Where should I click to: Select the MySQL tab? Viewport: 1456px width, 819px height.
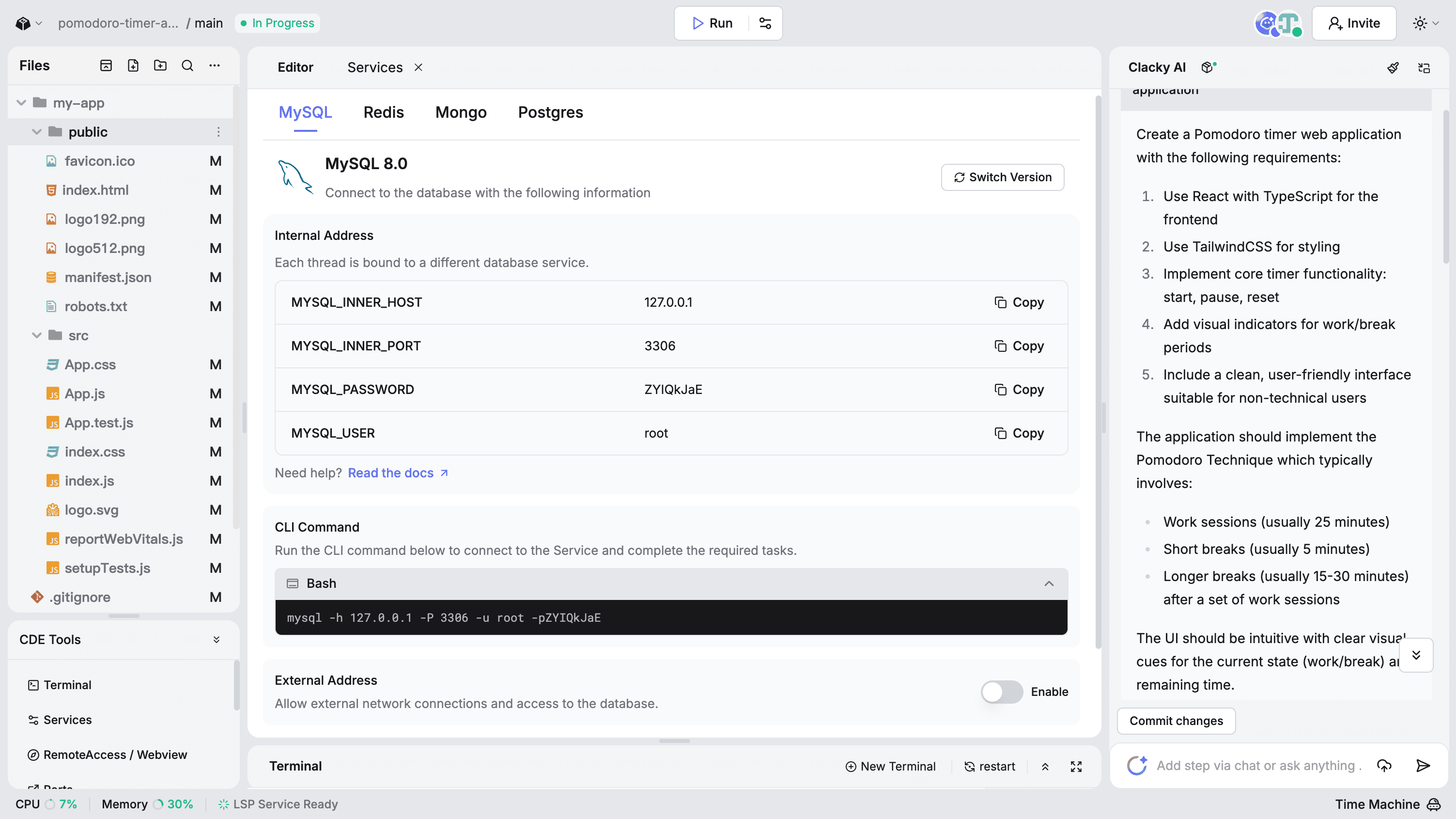305,112
